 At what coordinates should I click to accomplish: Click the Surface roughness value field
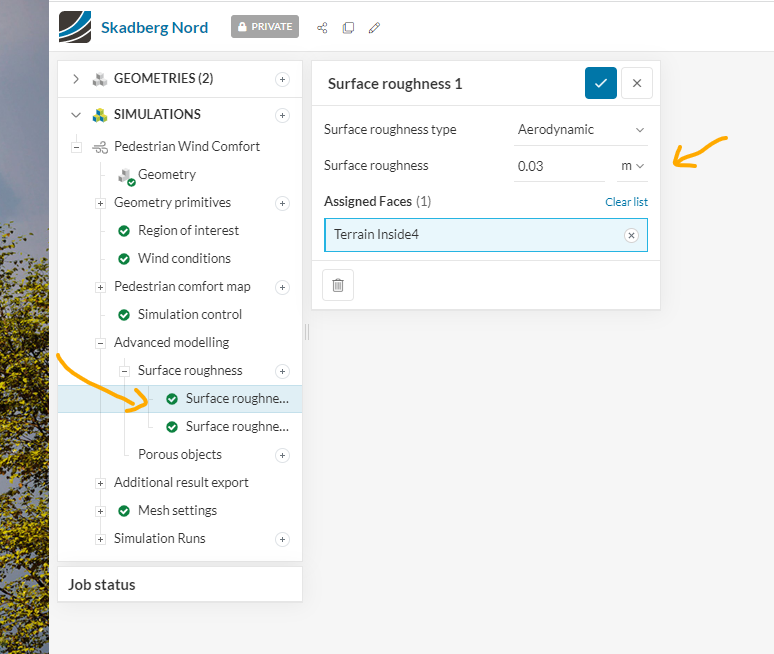[558, 166]
